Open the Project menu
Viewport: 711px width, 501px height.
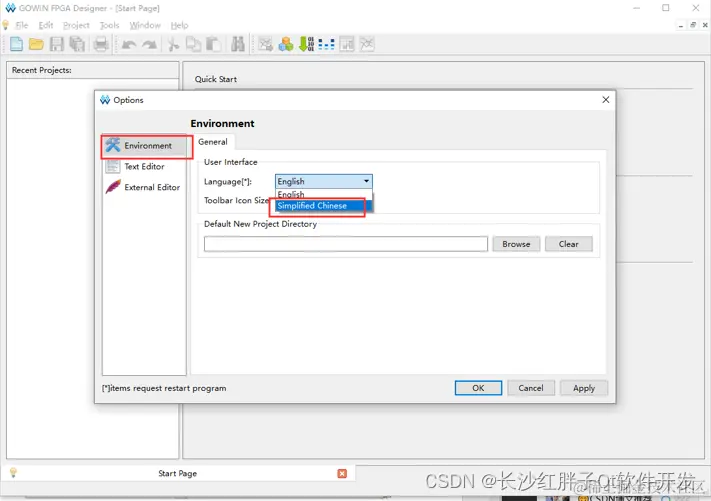click(x=76, y=25)
